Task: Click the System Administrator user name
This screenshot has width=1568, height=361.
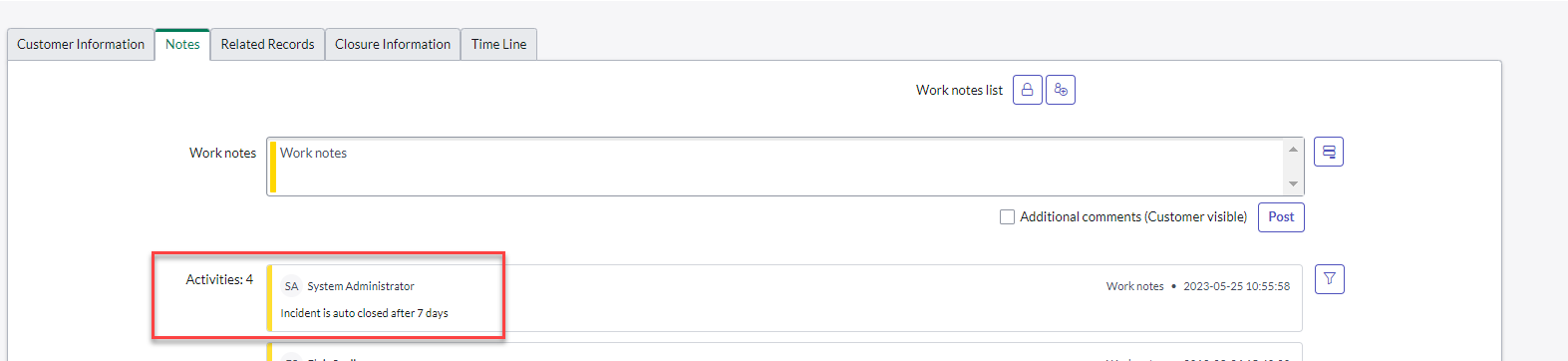Action: pyautogui.click(x=361, y=286)
